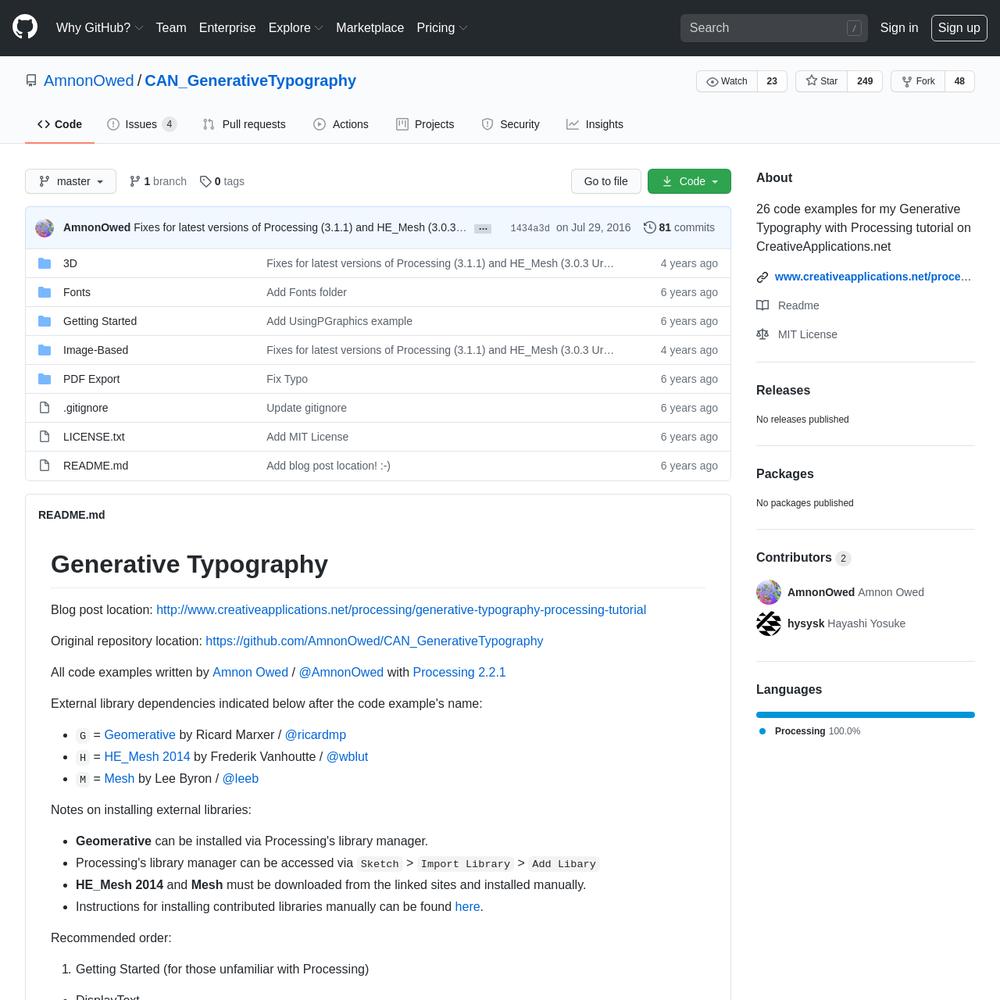Click hysysk contributor avatar
Screen dimensions: 1000x1000
[768, 624]
